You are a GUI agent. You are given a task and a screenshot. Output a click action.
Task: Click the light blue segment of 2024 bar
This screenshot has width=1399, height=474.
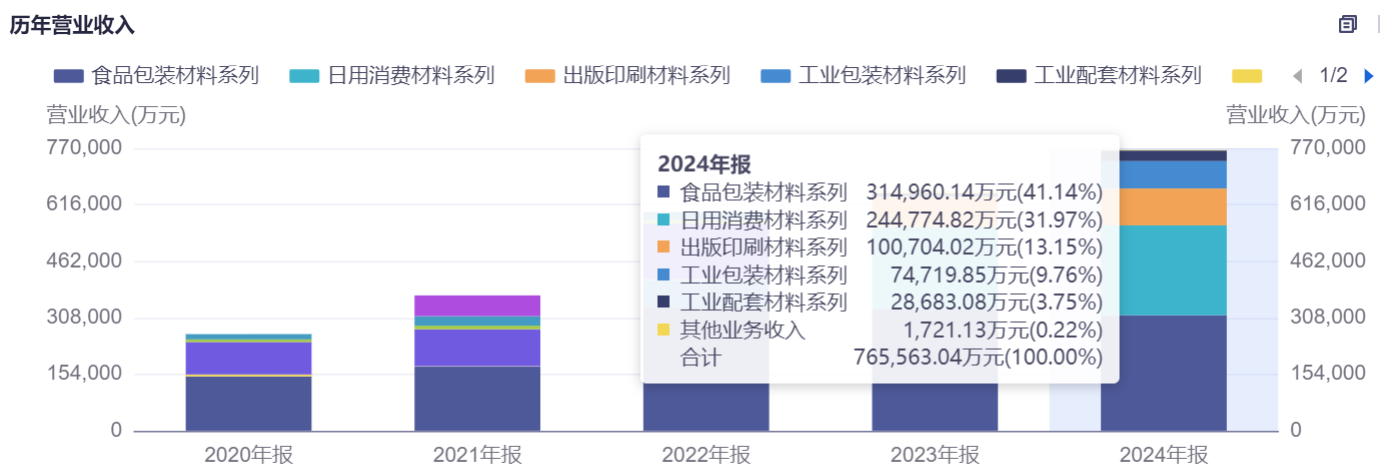coord(1163,174)
